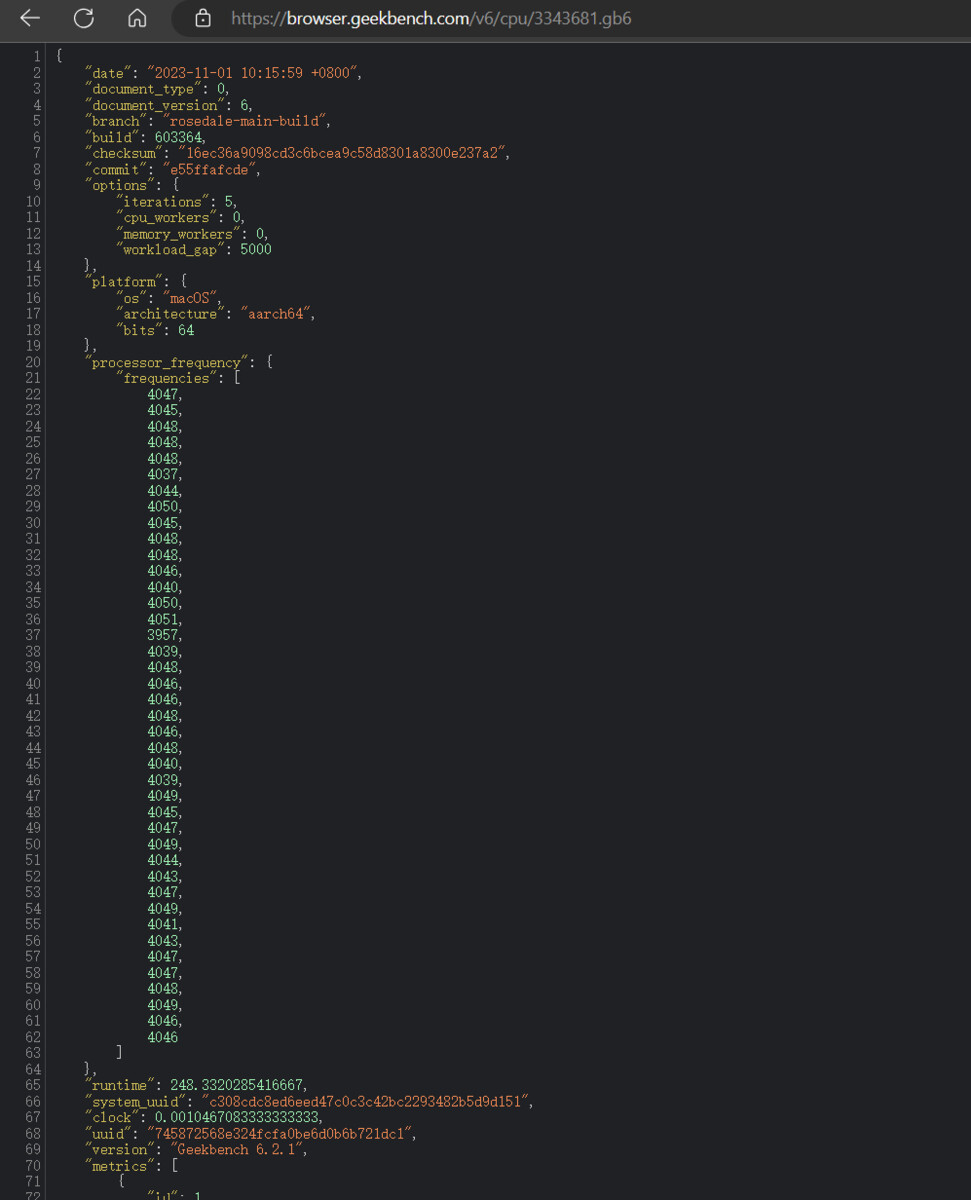
Task: Click the workload_gap value 5000
Action: pos(255,249)
